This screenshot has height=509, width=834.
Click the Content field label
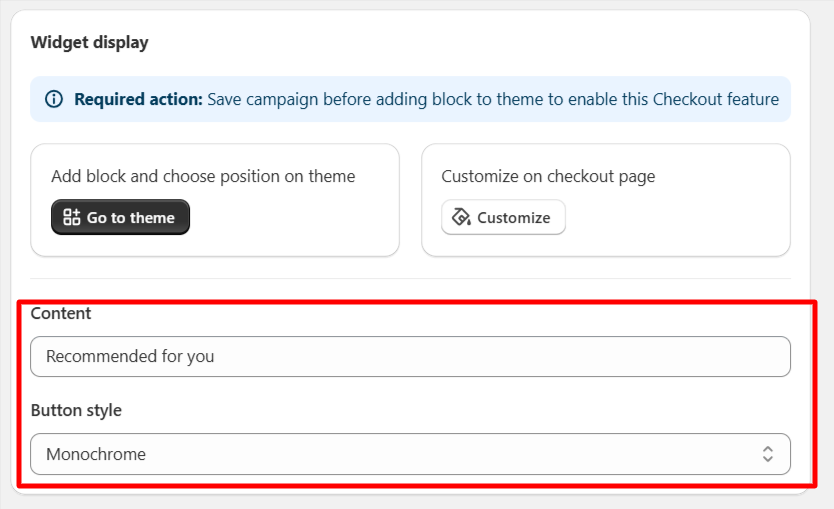(x=61, y=313)
